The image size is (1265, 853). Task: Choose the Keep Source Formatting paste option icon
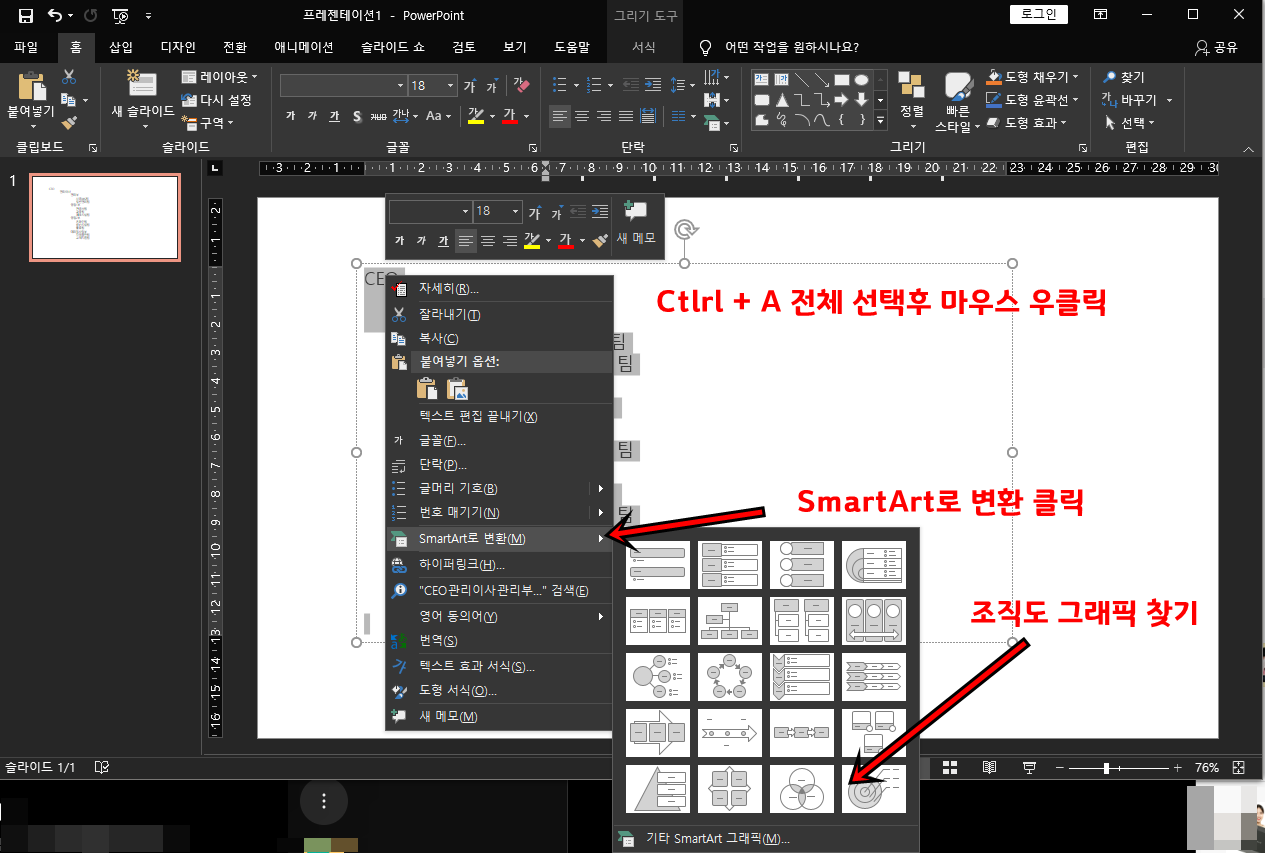tap(427, 389)
